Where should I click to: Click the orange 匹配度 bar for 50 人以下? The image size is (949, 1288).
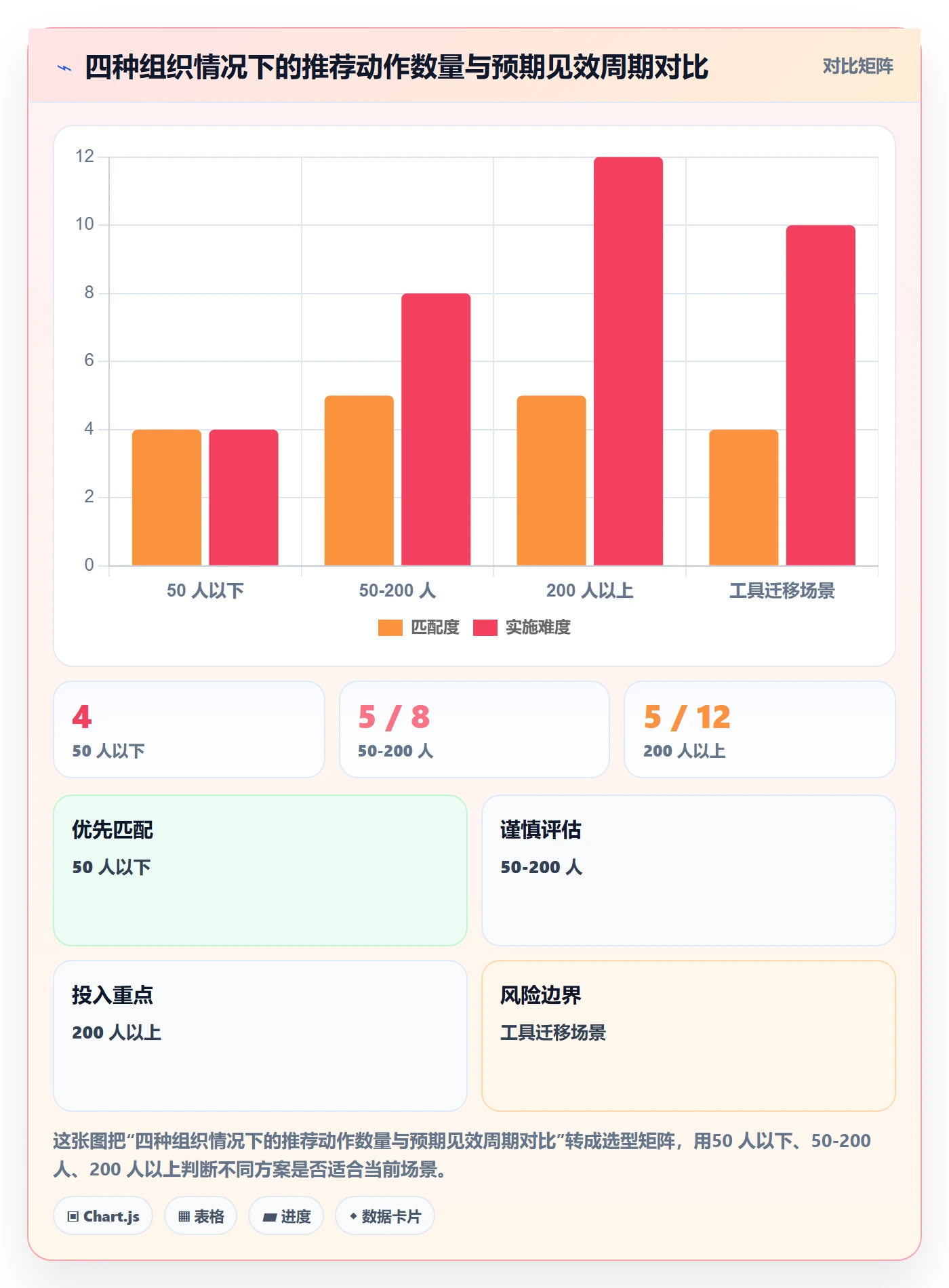(167, 497)
